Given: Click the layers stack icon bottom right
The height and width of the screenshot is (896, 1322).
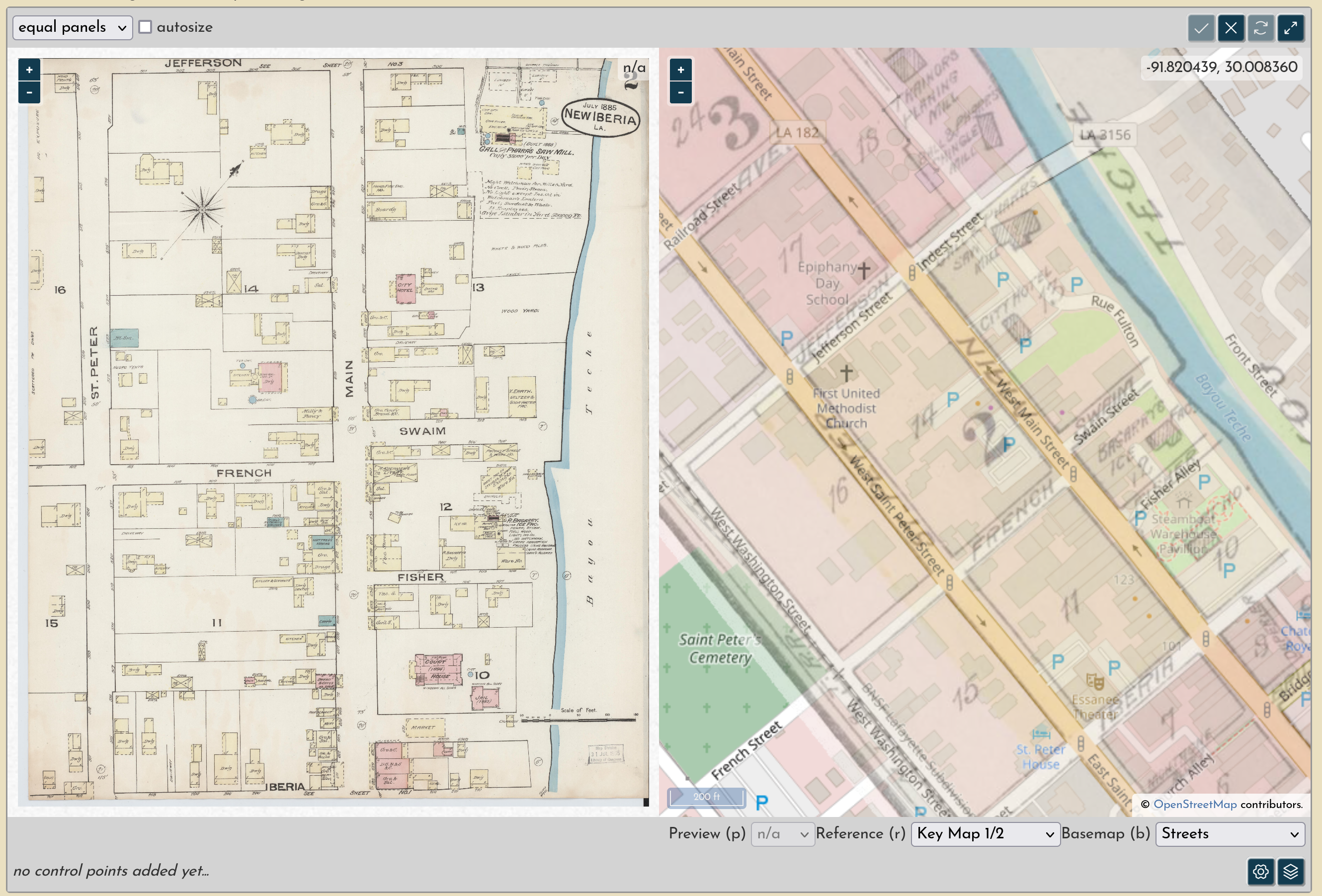Looking at the screenshot, I should (x=1291, y=872).
